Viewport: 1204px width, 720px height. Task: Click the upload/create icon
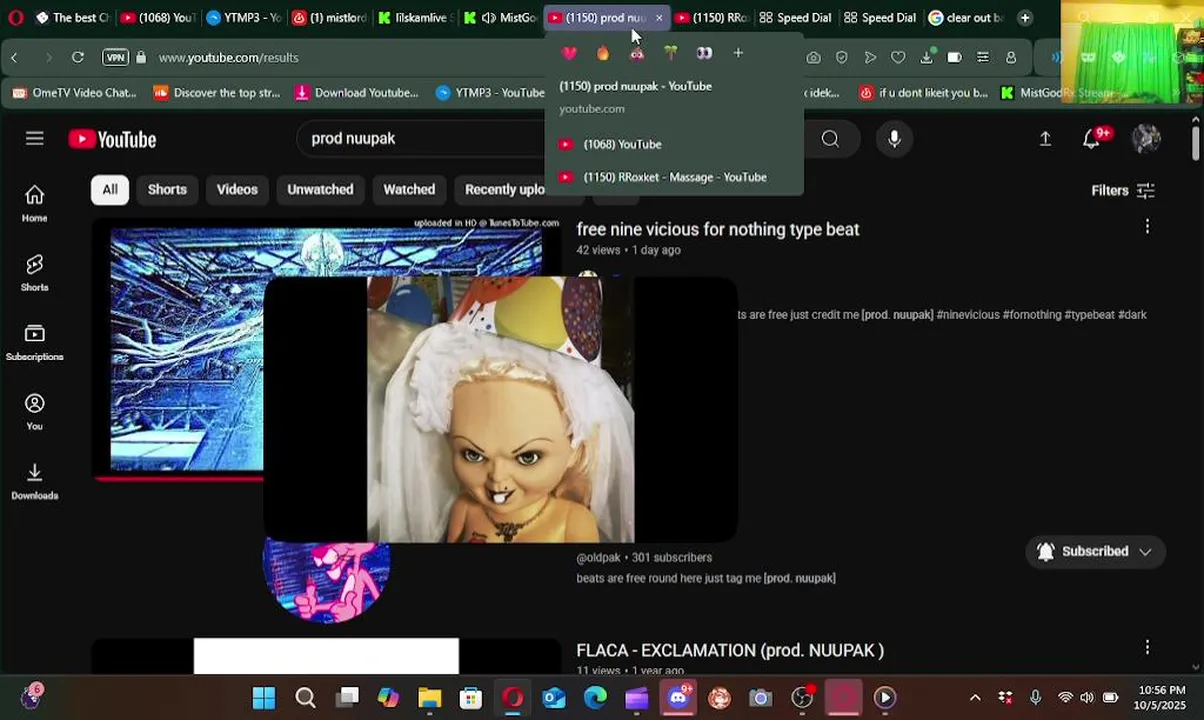click(x=1045, y=139)
